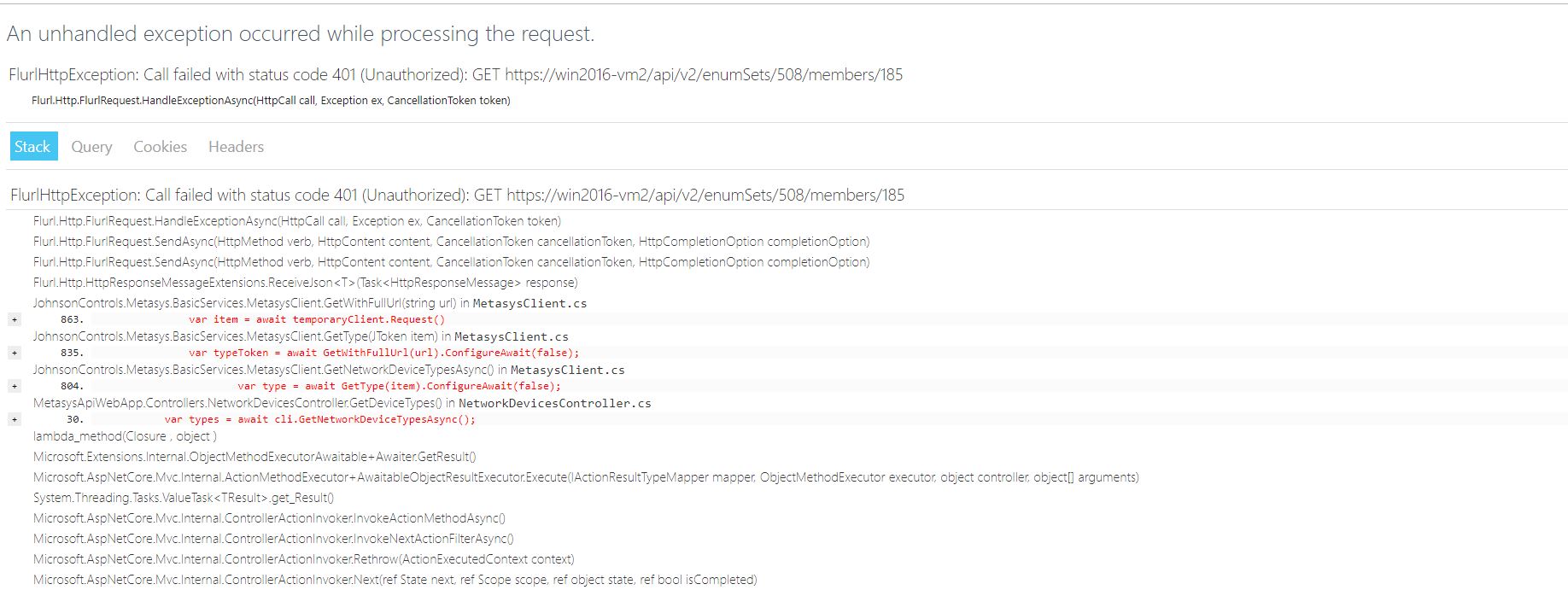
Task: Switch to the Query tab
Action: pyautogui.click(x=91, y=146)
